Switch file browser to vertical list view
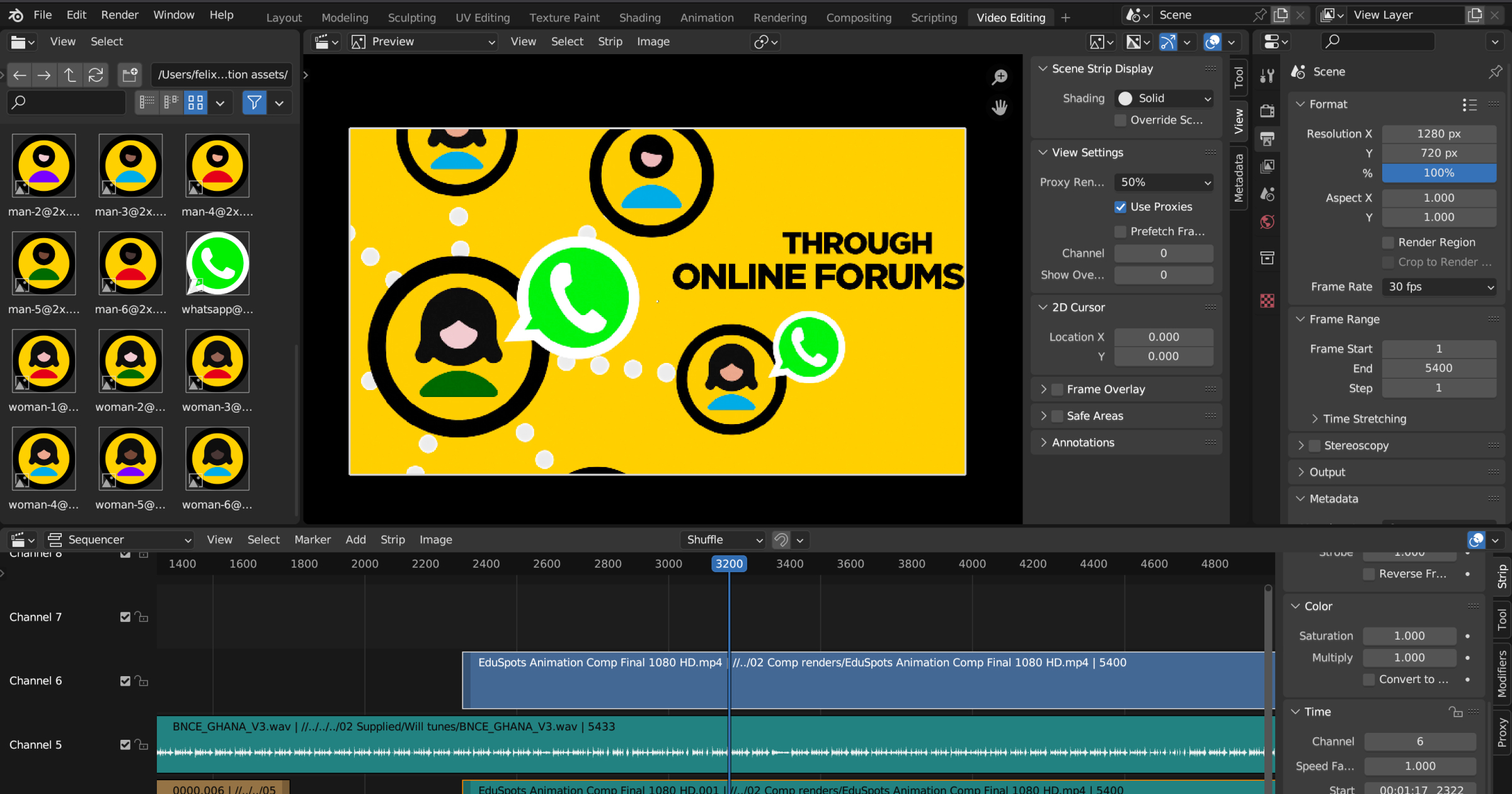 coord(147,102)
